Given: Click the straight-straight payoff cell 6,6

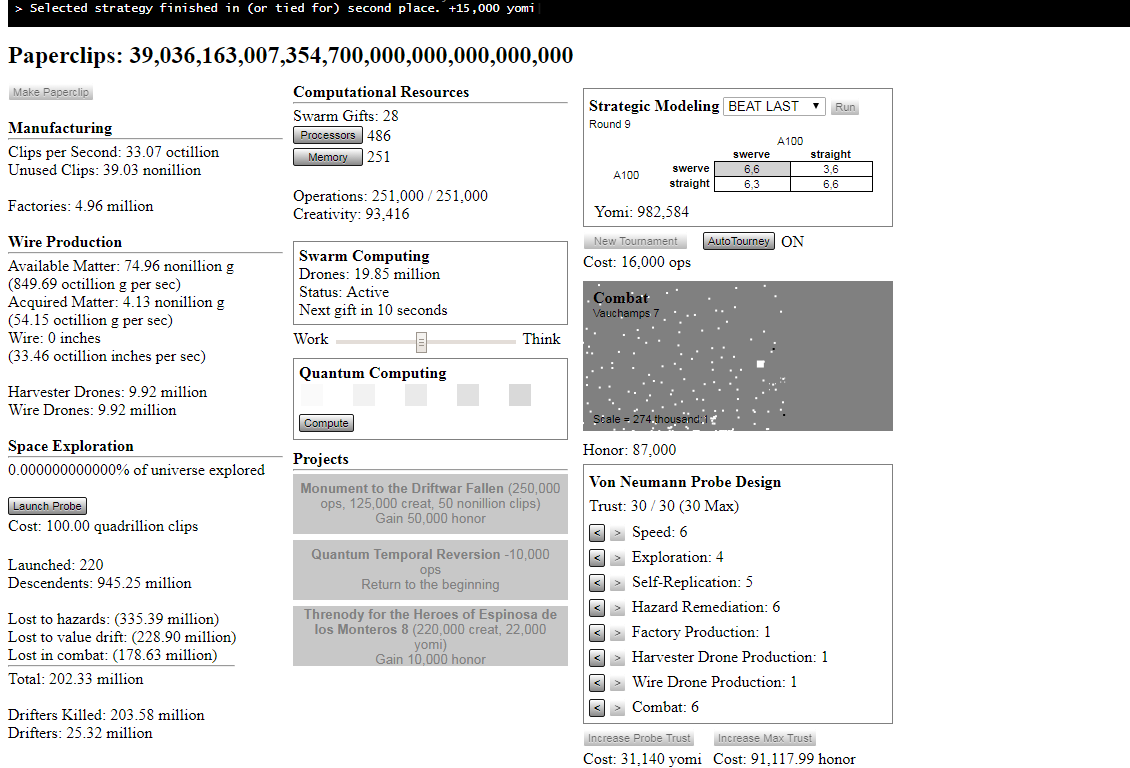Looking at the screenshot, I should click(831, 184).
